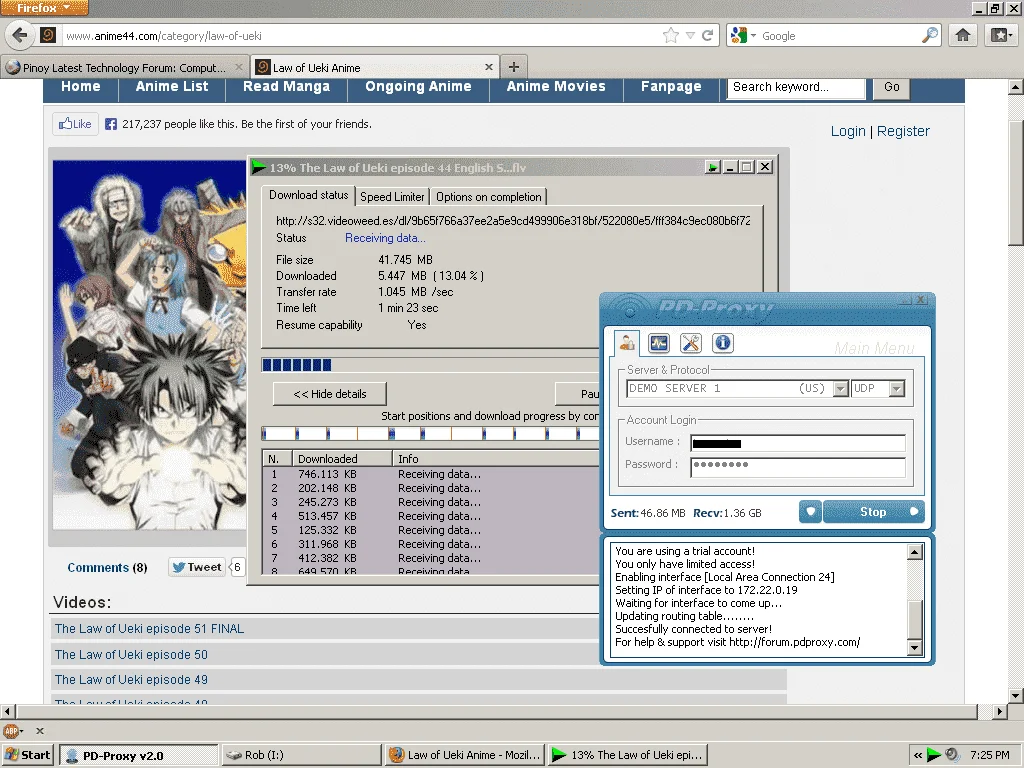Click the shield button beside Stop in PD-Proxy

coord(810,511)
